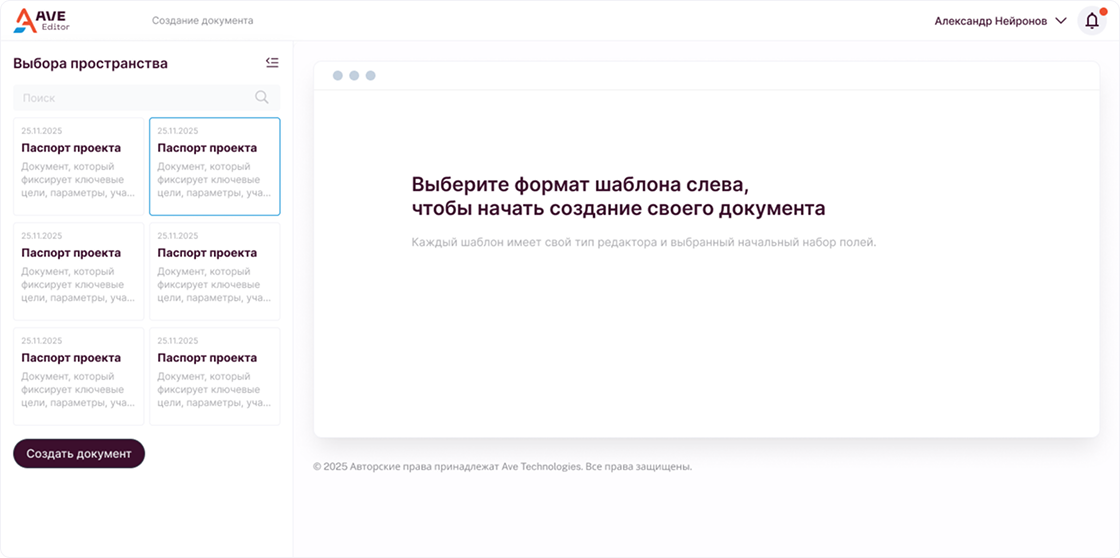This screenshot has width=1120, height=558.
Task: Click the AVE Editor logo
Action: pyautogui.click(x=42, y=20)
